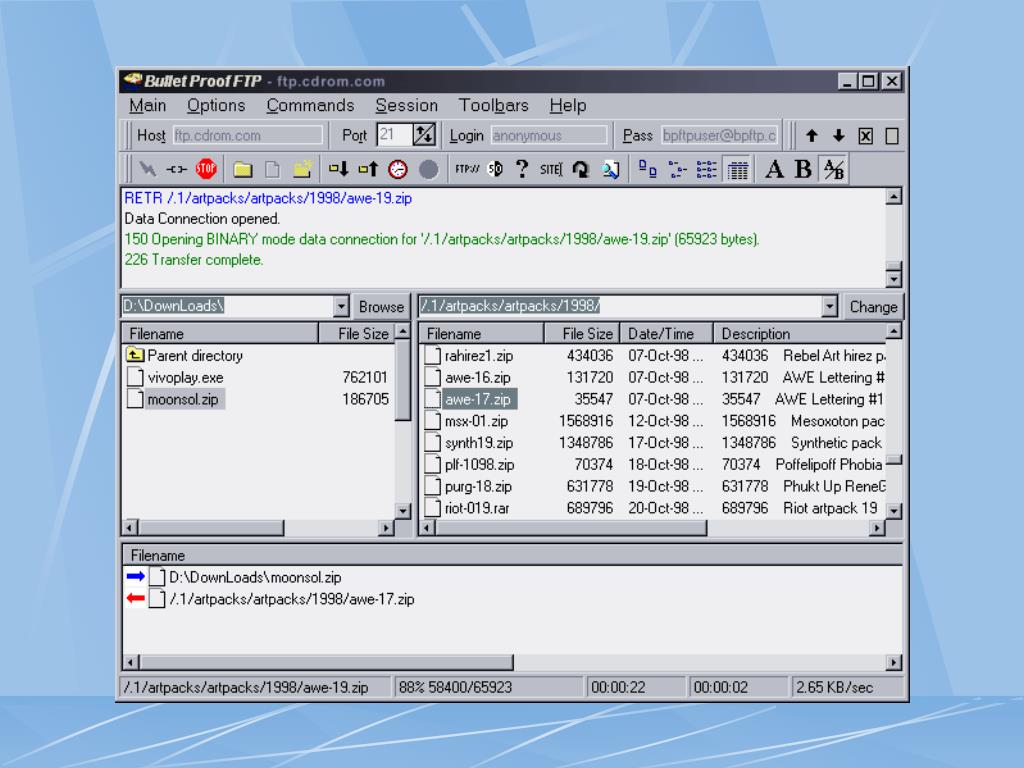1024x768 pixels.
Task: Click the SITE command icon
Action: [551, 170]
